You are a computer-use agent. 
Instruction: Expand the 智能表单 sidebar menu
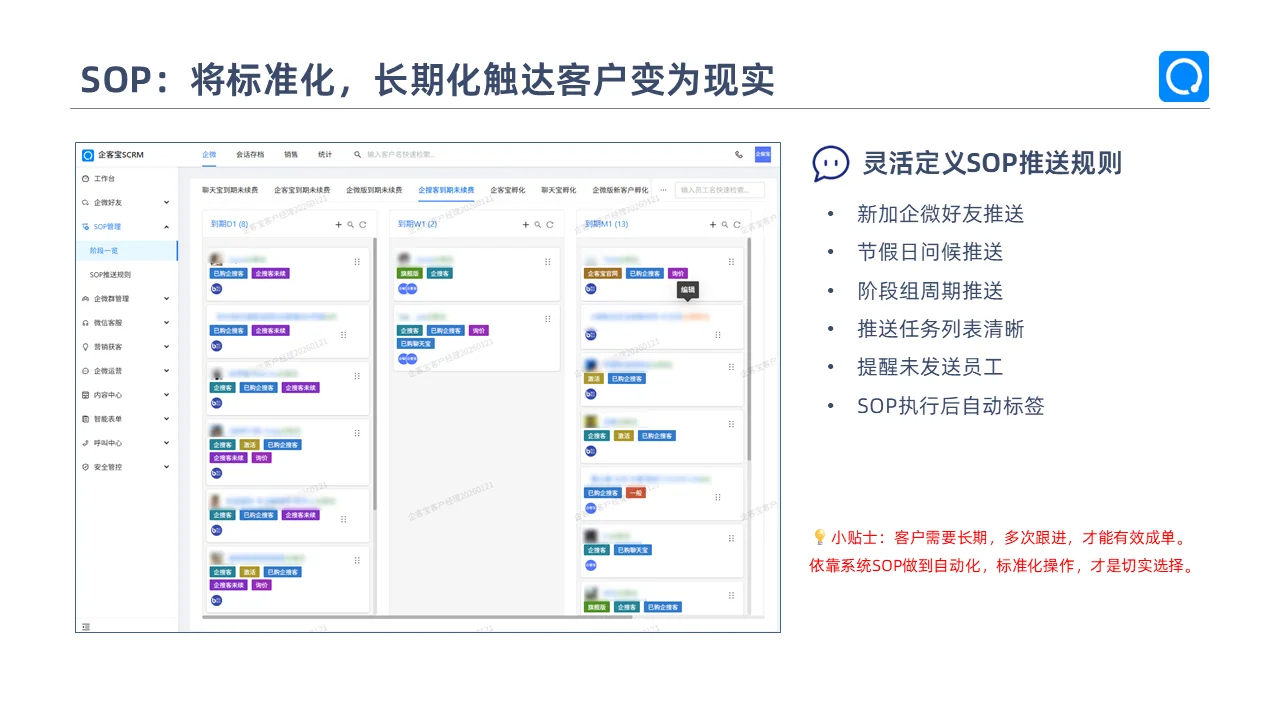click(125, 419)
